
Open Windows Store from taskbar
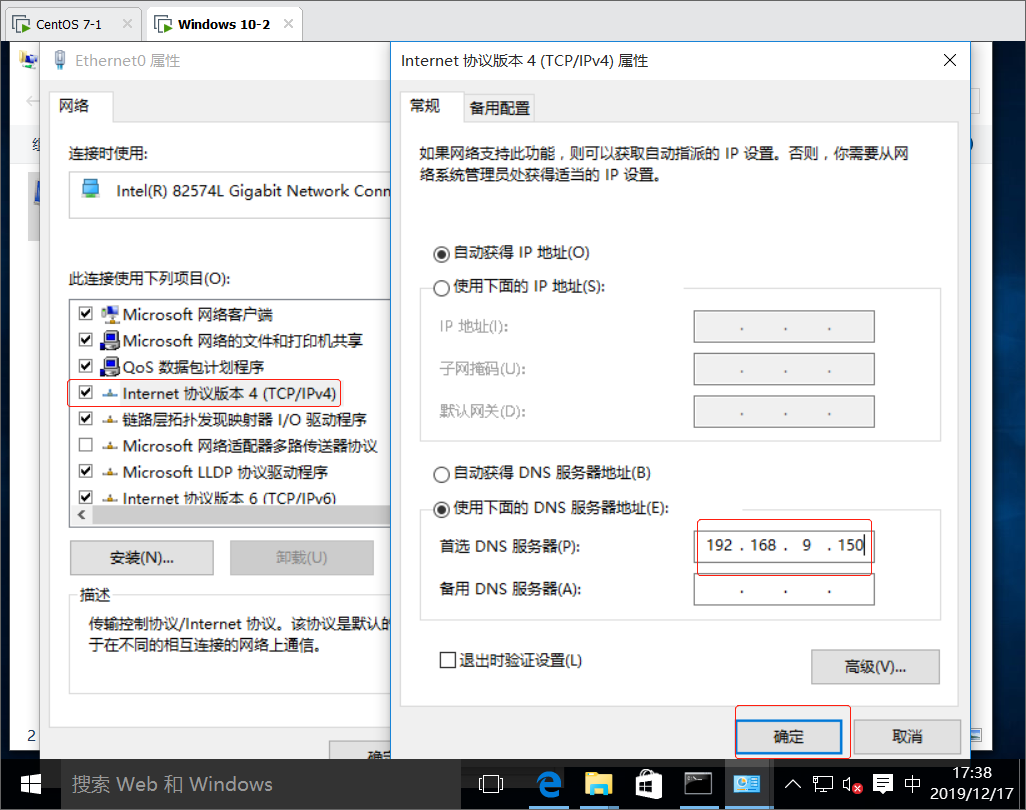point(648,784)
